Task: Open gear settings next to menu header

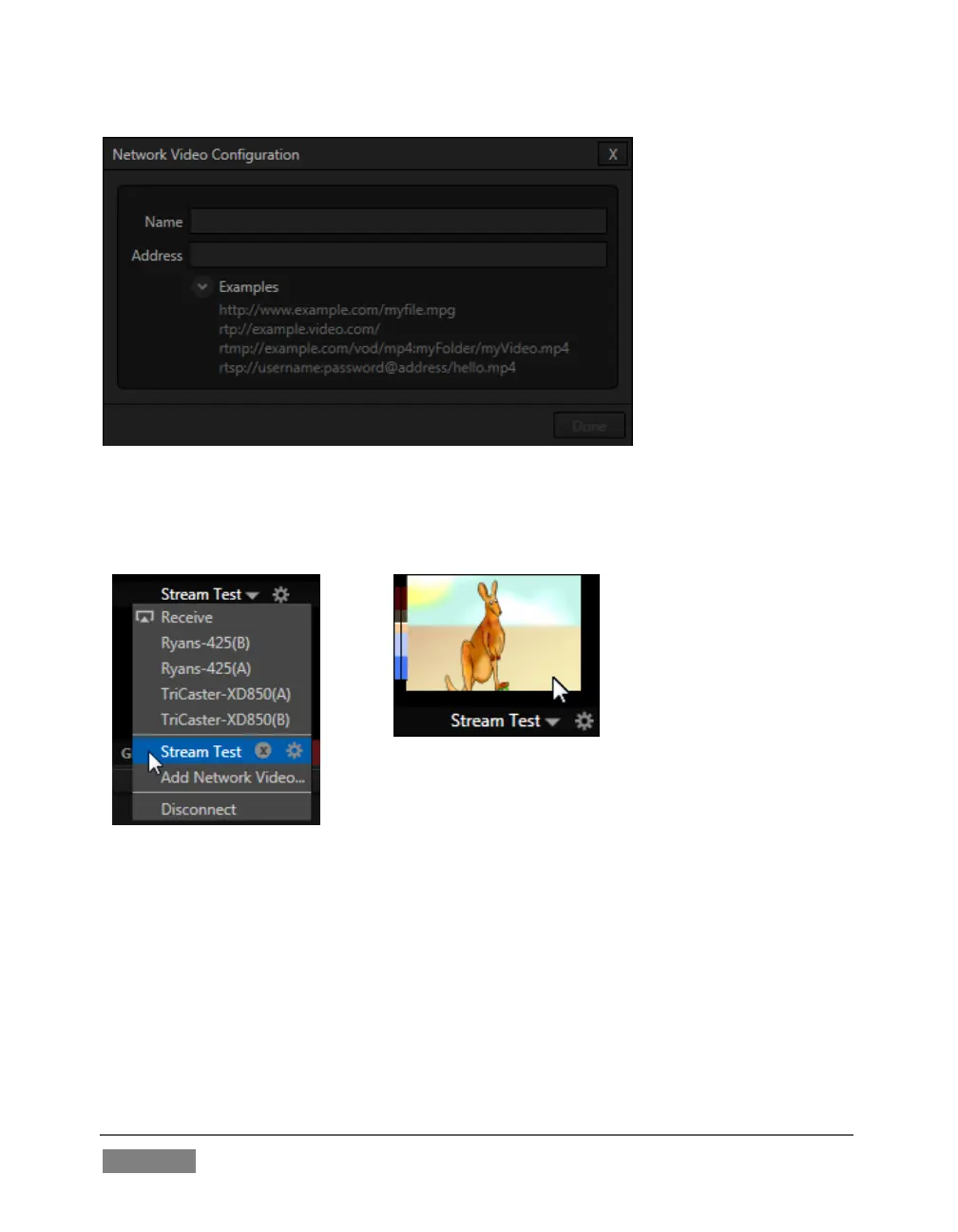Action: coord(280,594)
